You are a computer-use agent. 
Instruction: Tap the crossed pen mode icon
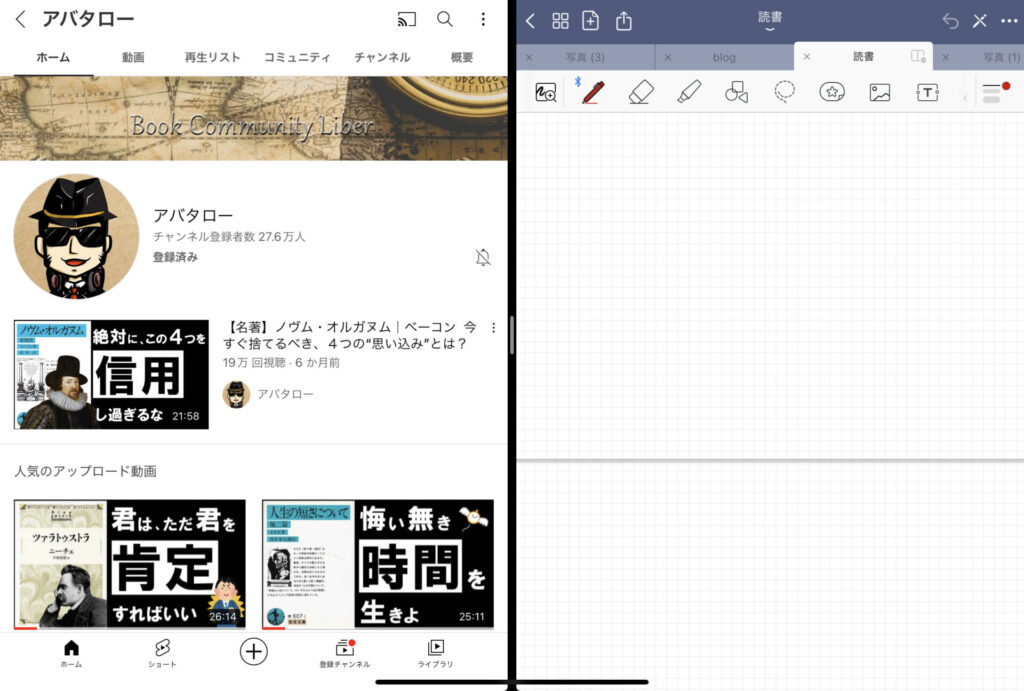pyautogui.click(x=980, y=21)
